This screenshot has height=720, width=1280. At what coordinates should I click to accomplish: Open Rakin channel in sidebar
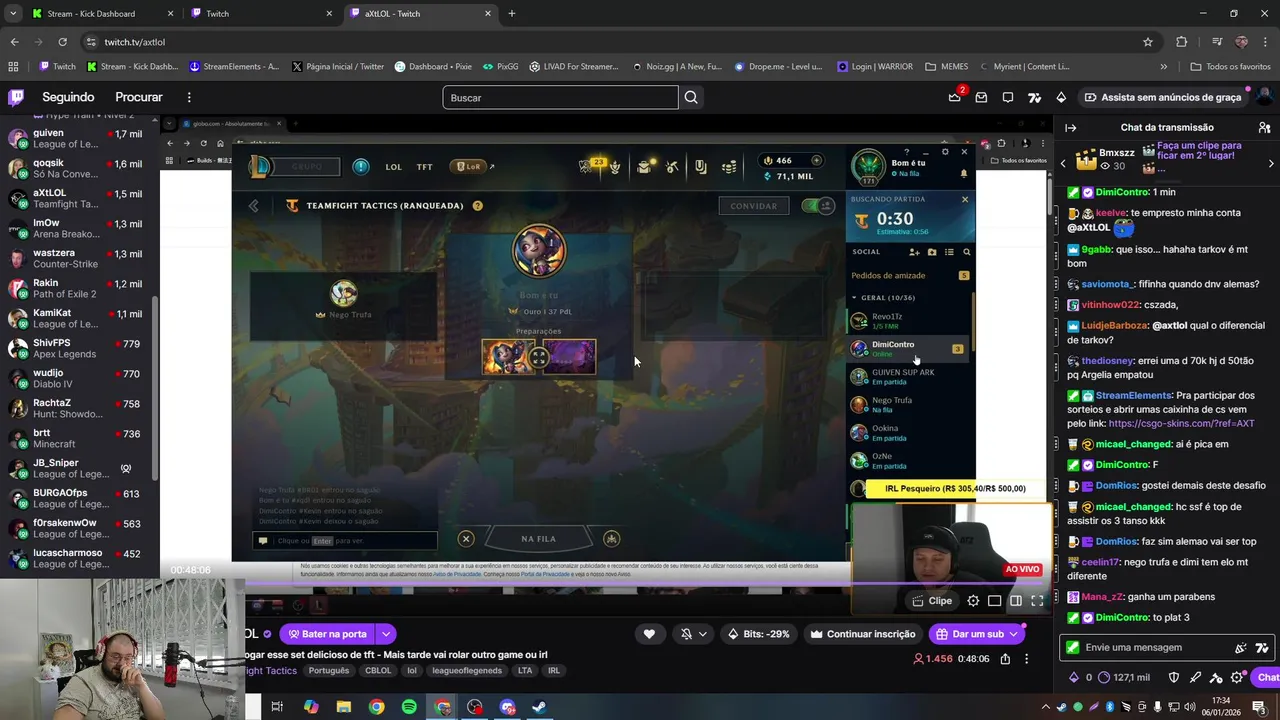[x=79, y=288]
